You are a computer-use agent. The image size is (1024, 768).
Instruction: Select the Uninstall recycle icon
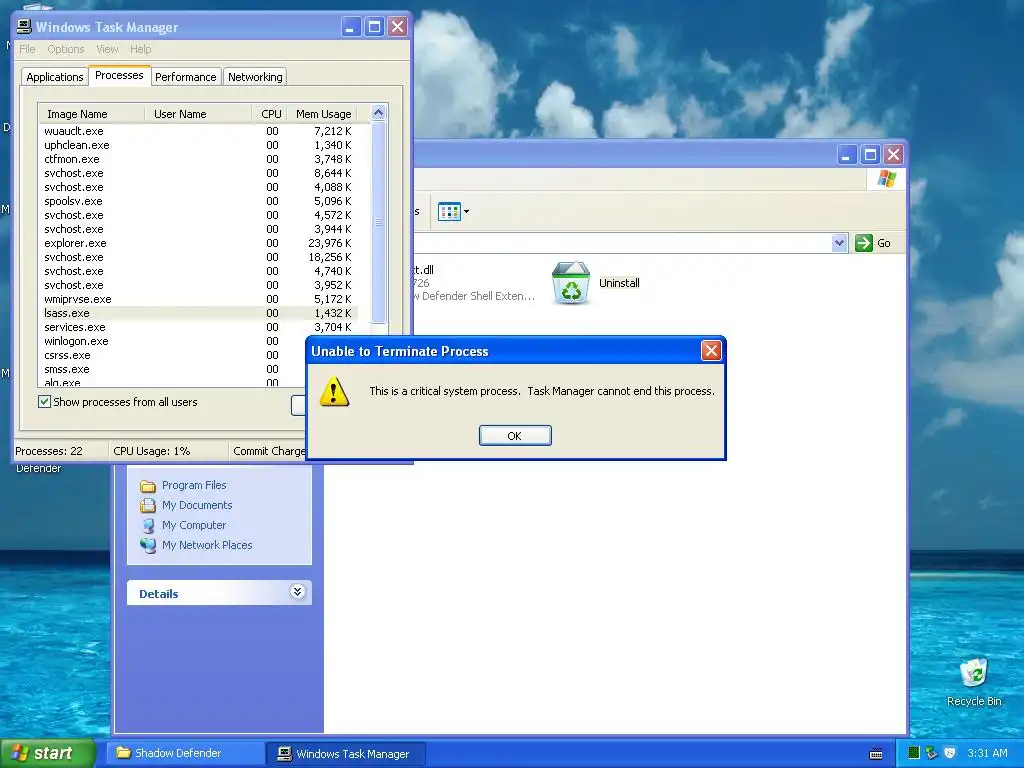pos(571,283)
